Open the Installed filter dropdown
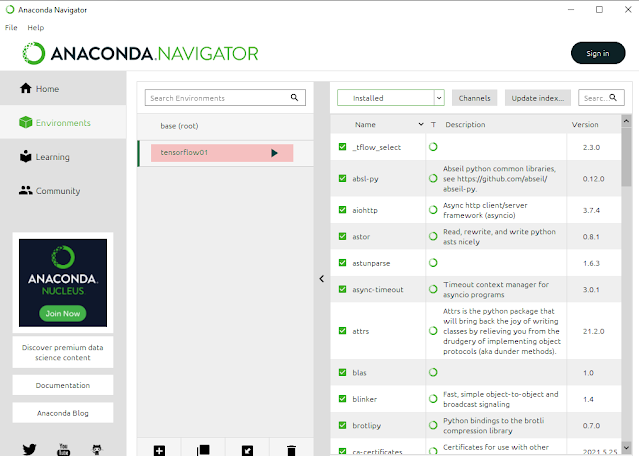 (390, 98)
